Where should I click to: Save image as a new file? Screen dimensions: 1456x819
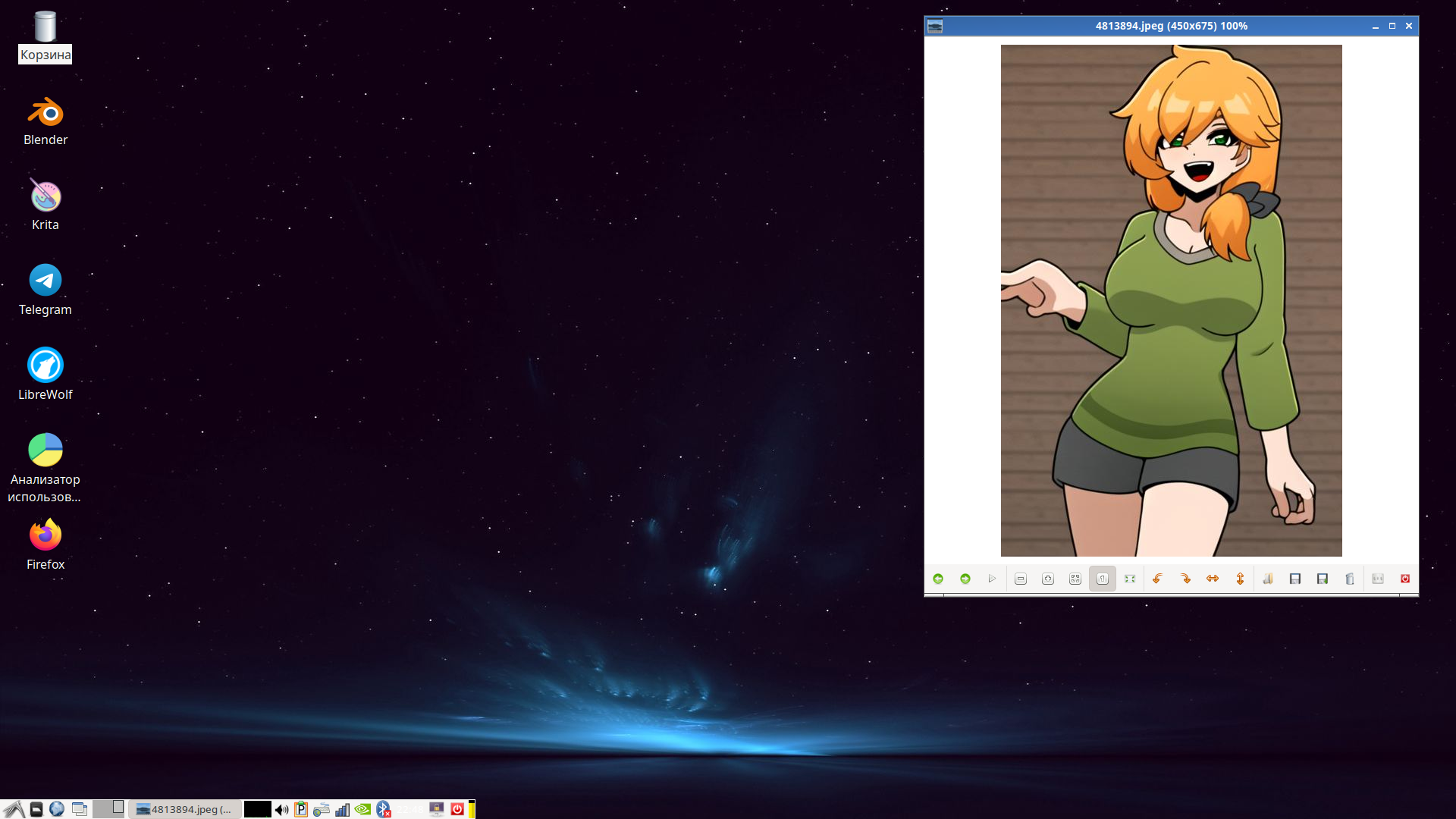coord(1323,579)
